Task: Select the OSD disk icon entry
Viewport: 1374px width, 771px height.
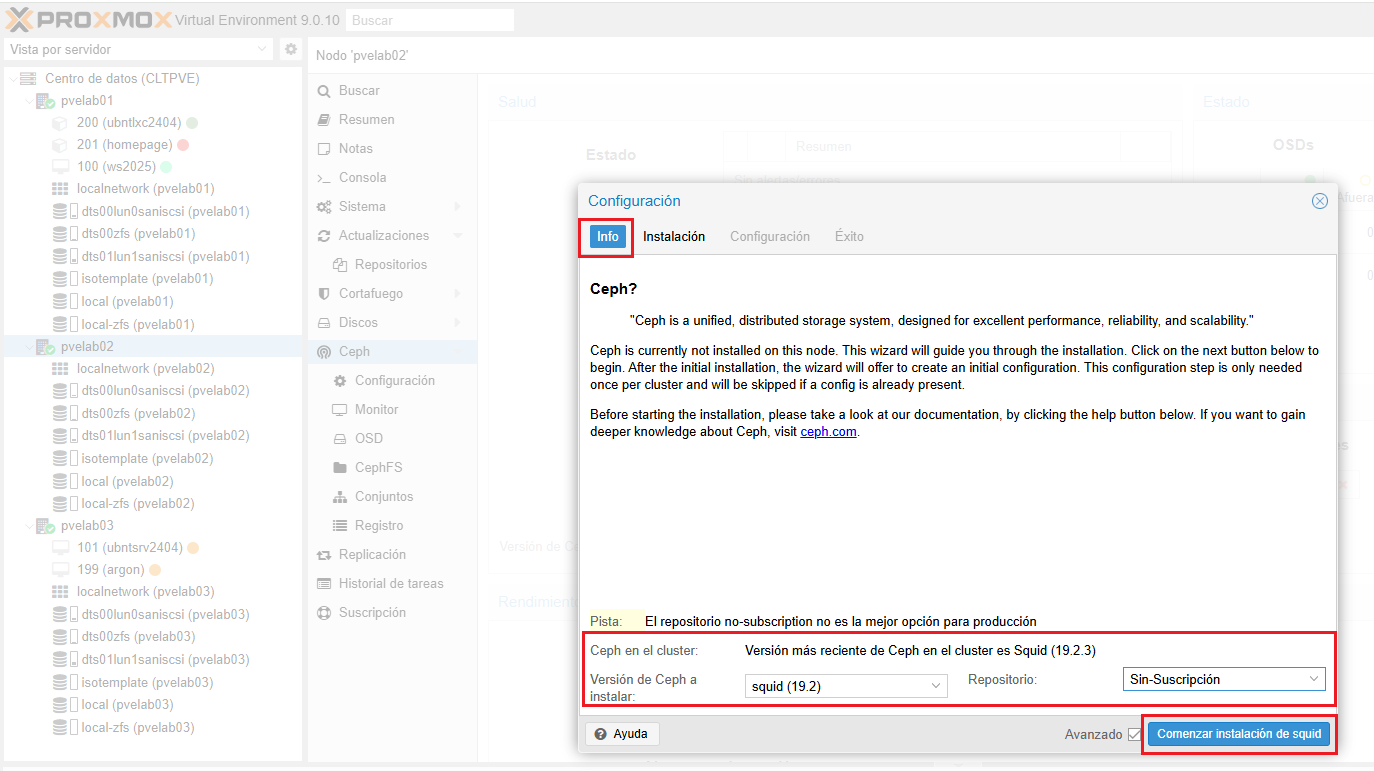Action: coord(339,439)
